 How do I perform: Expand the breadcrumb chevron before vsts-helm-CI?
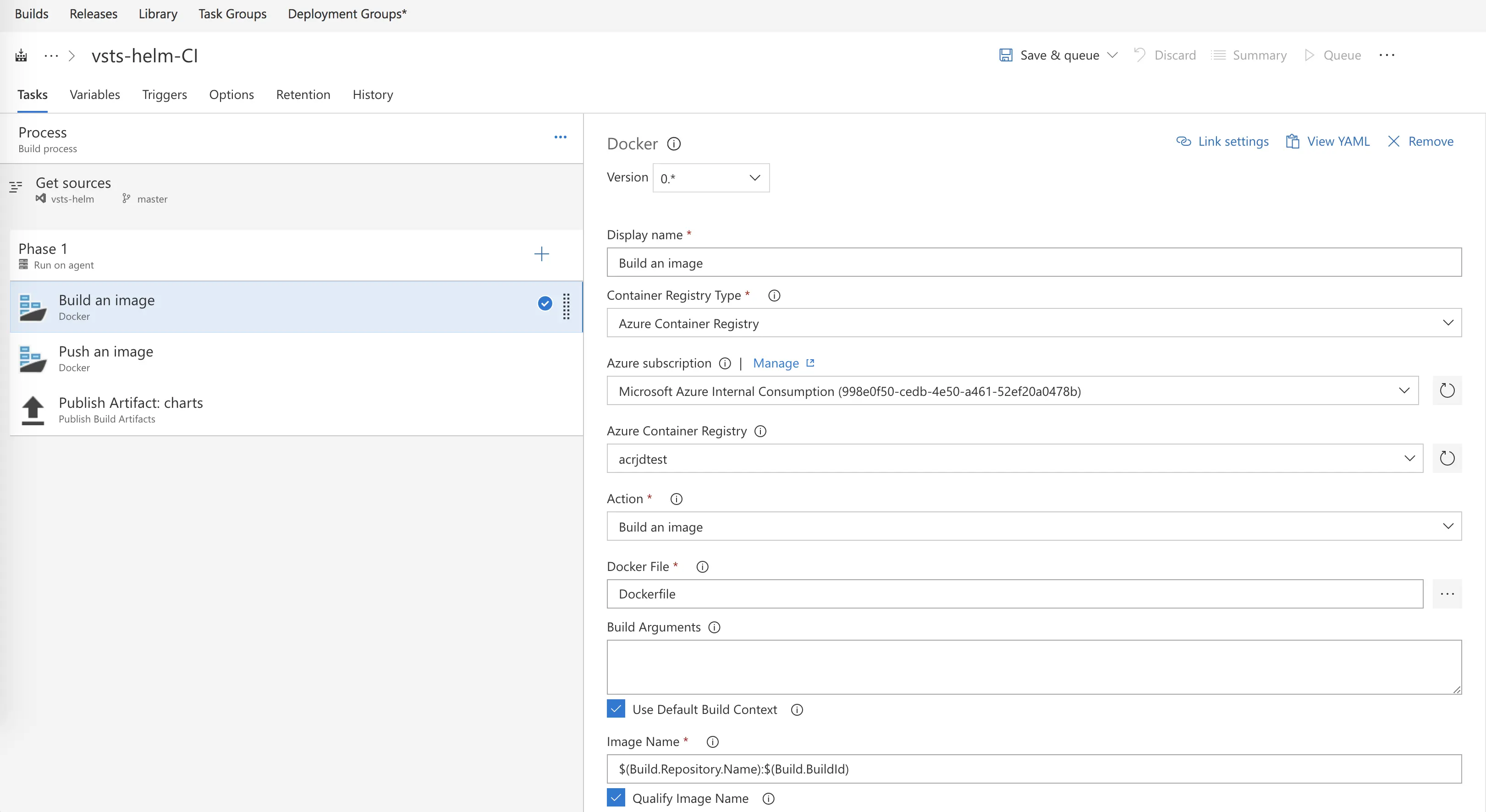point(72,55)
